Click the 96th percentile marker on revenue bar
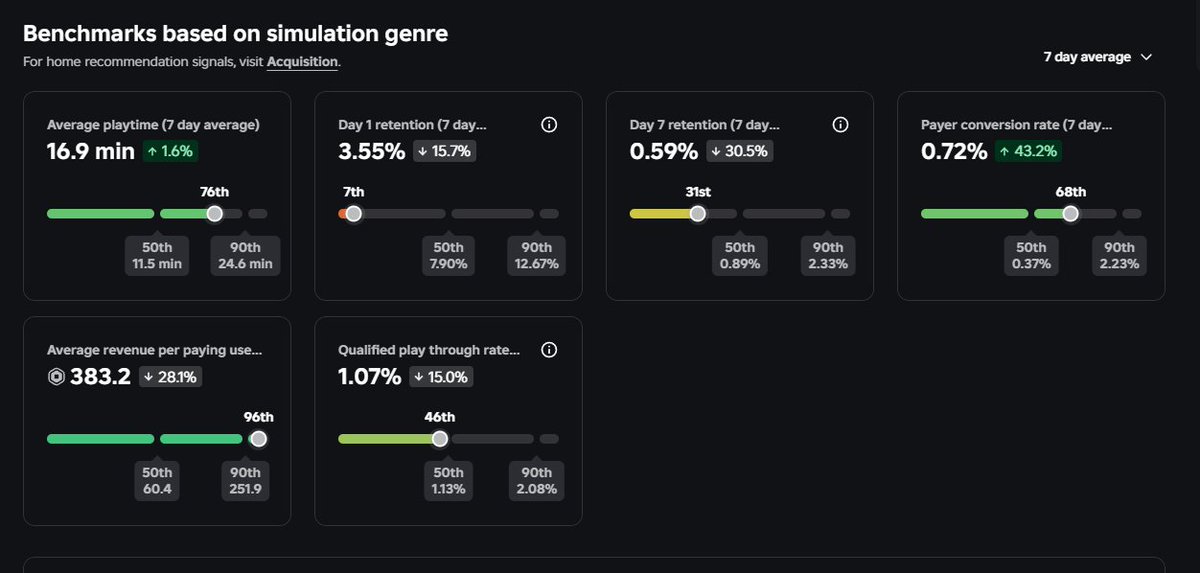 (x=258, y=438)
